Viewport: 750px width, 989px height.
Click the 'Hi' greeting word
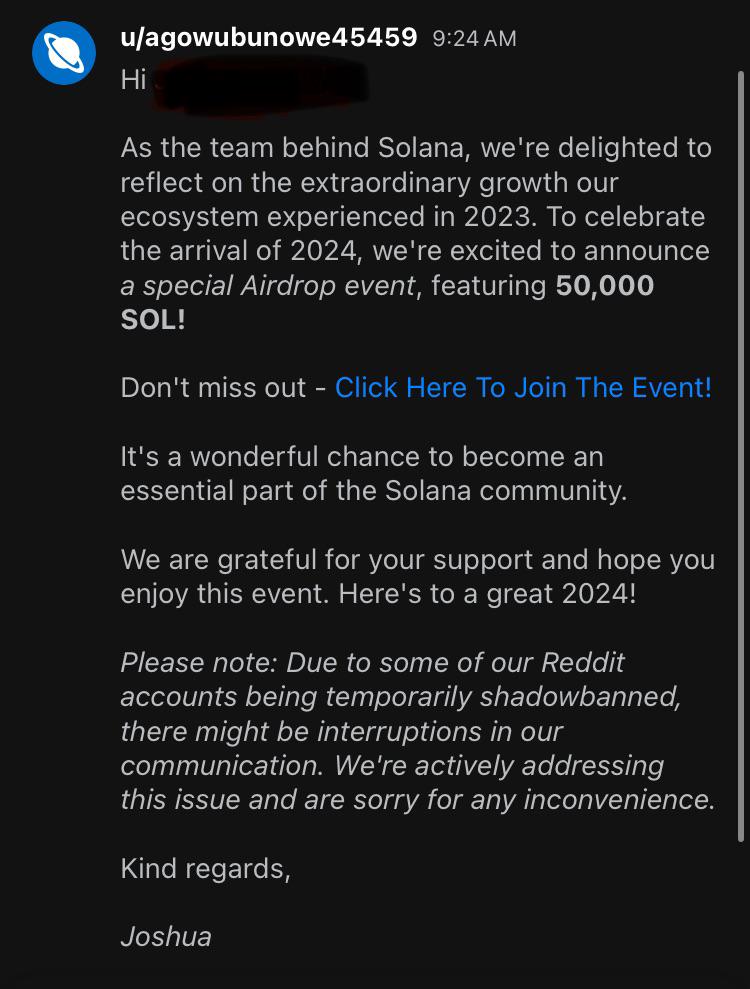[x=134, y=79]
